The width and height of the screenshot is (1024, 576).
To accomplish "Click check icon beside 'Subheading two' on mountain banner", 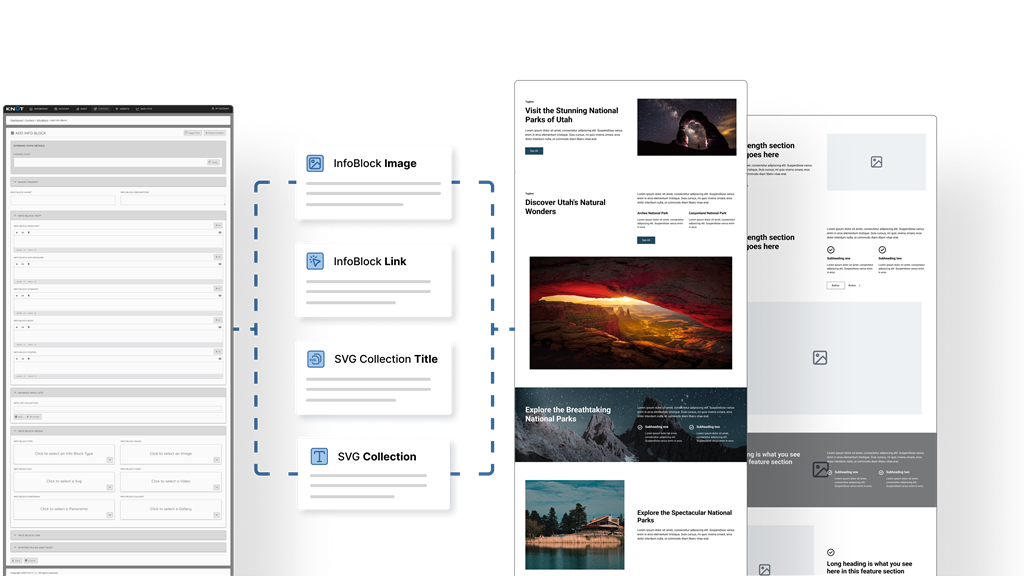I will point(692,427).
